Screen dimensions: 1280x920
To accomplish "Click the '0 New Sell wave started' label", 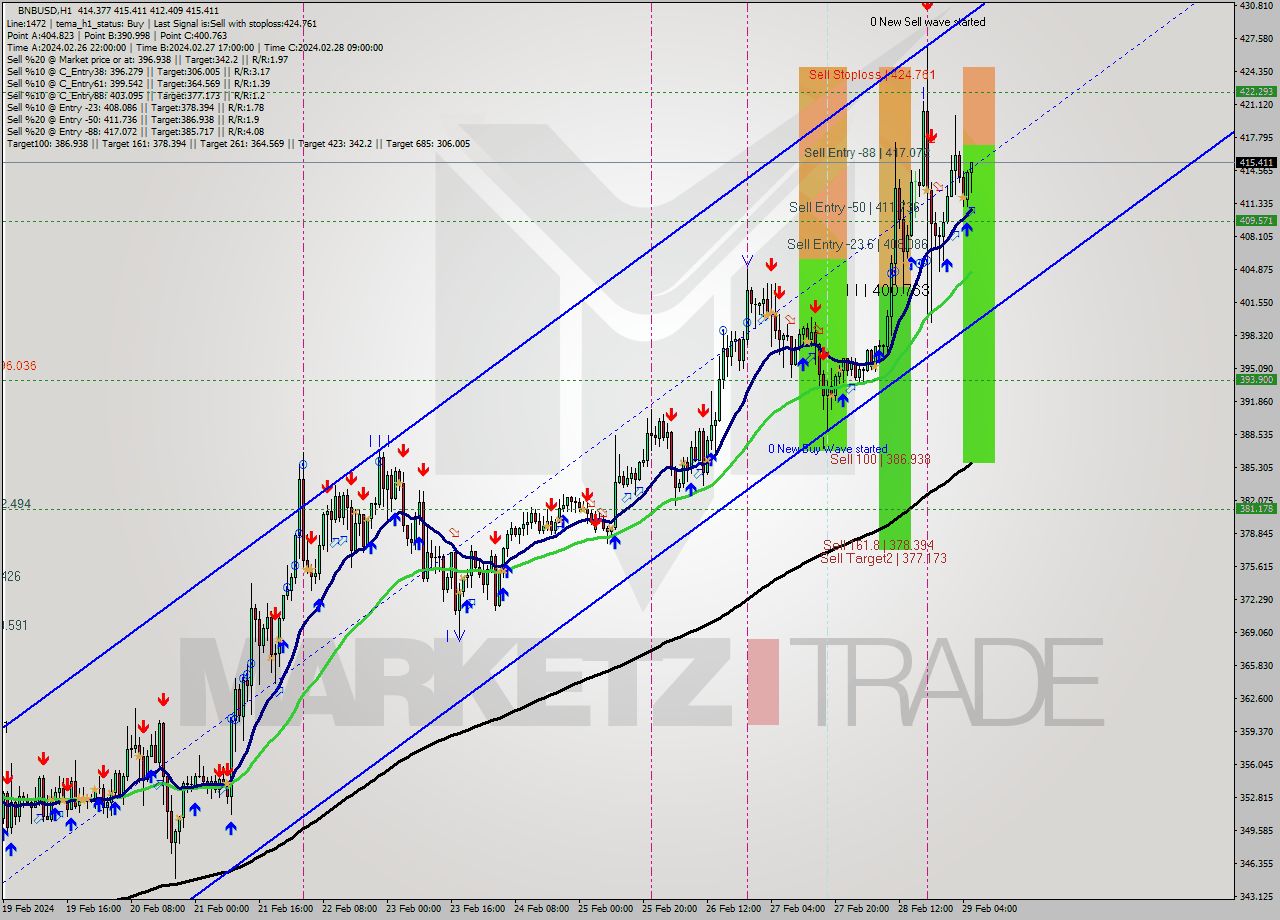I will coord(927,22).
